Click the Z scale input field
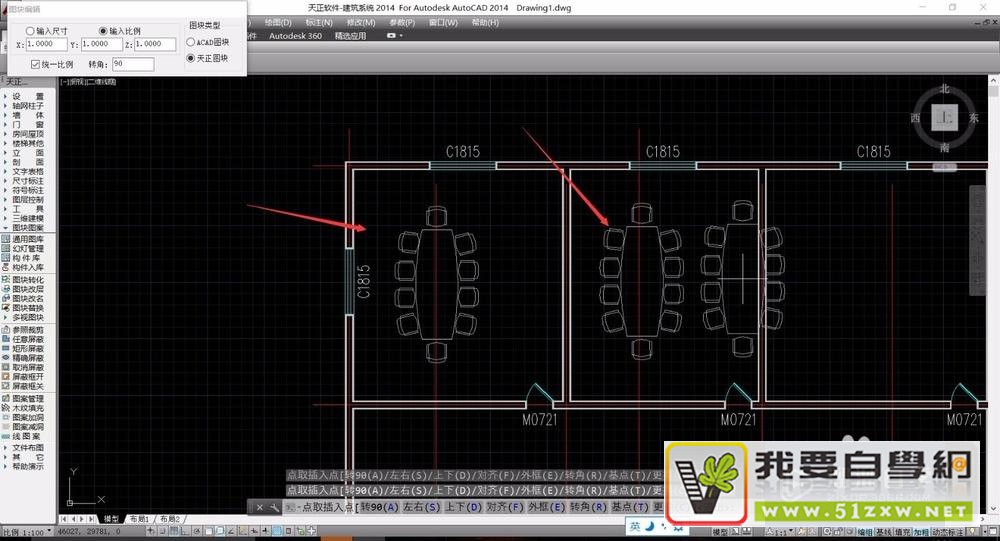Screen dimensions: 1000x541 [155, 45]
